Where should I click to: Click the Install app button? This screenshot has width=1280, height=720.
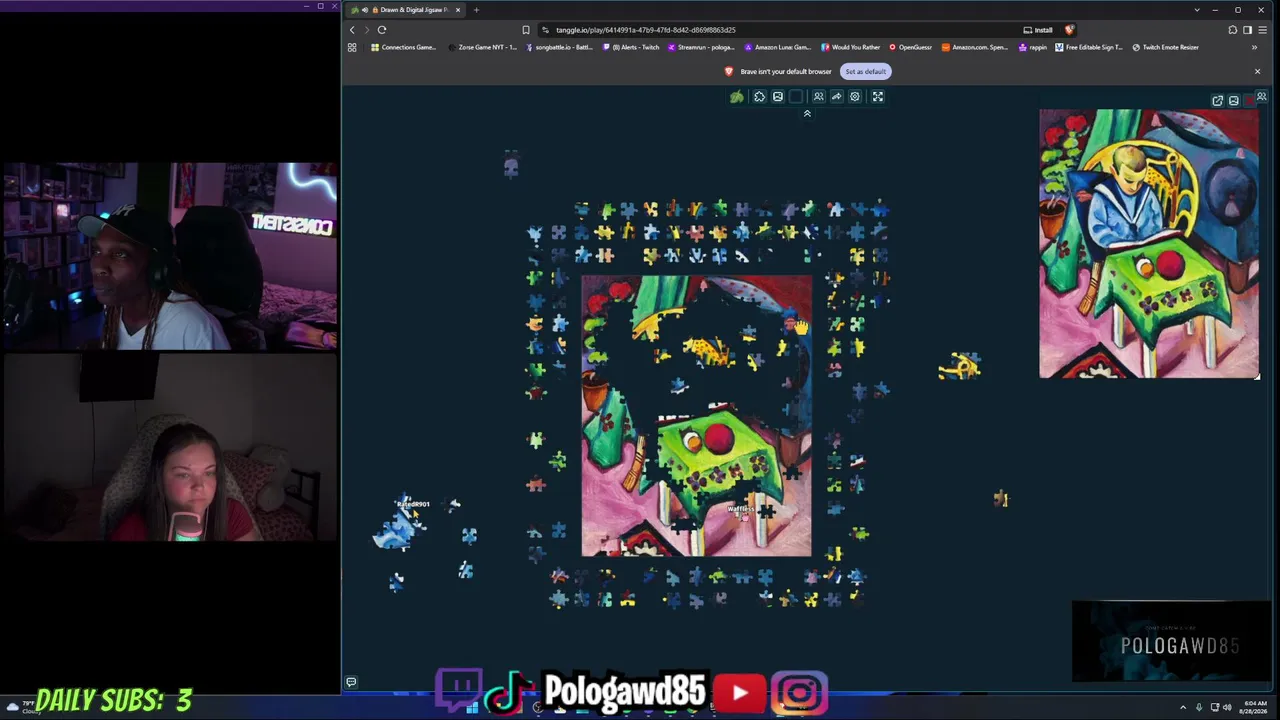coord(1038,30)
